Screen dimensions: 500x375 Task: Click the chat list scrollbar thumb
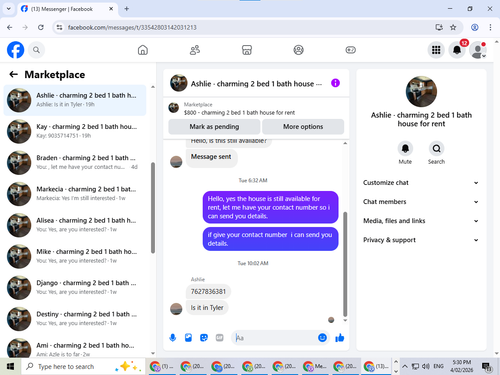(x=153, y=208)
